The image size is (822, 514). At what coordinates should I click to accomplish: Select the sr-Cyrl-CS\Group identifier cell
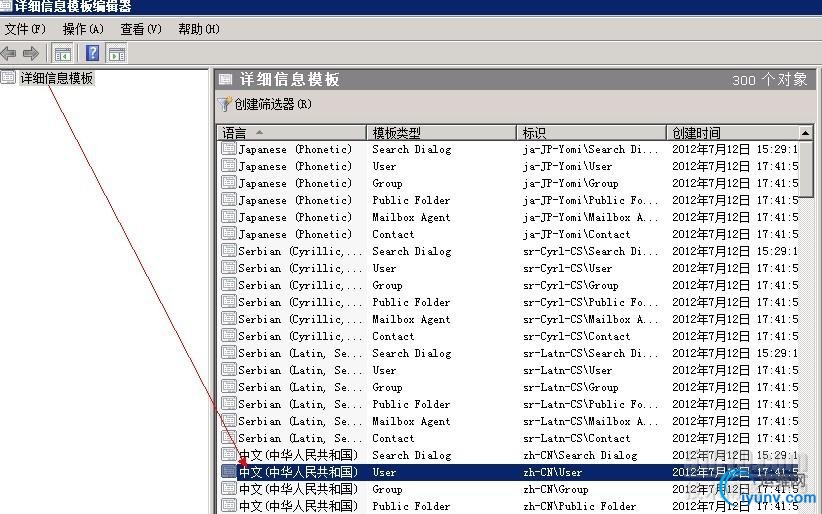pos(570,285)
